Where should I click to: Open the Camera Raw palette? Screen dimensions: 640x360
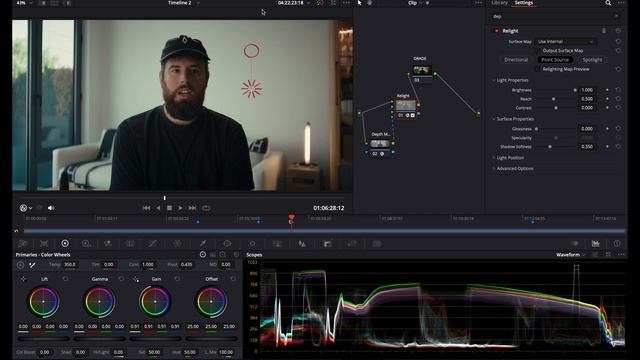pyautogui.click(x=23, y=243)
